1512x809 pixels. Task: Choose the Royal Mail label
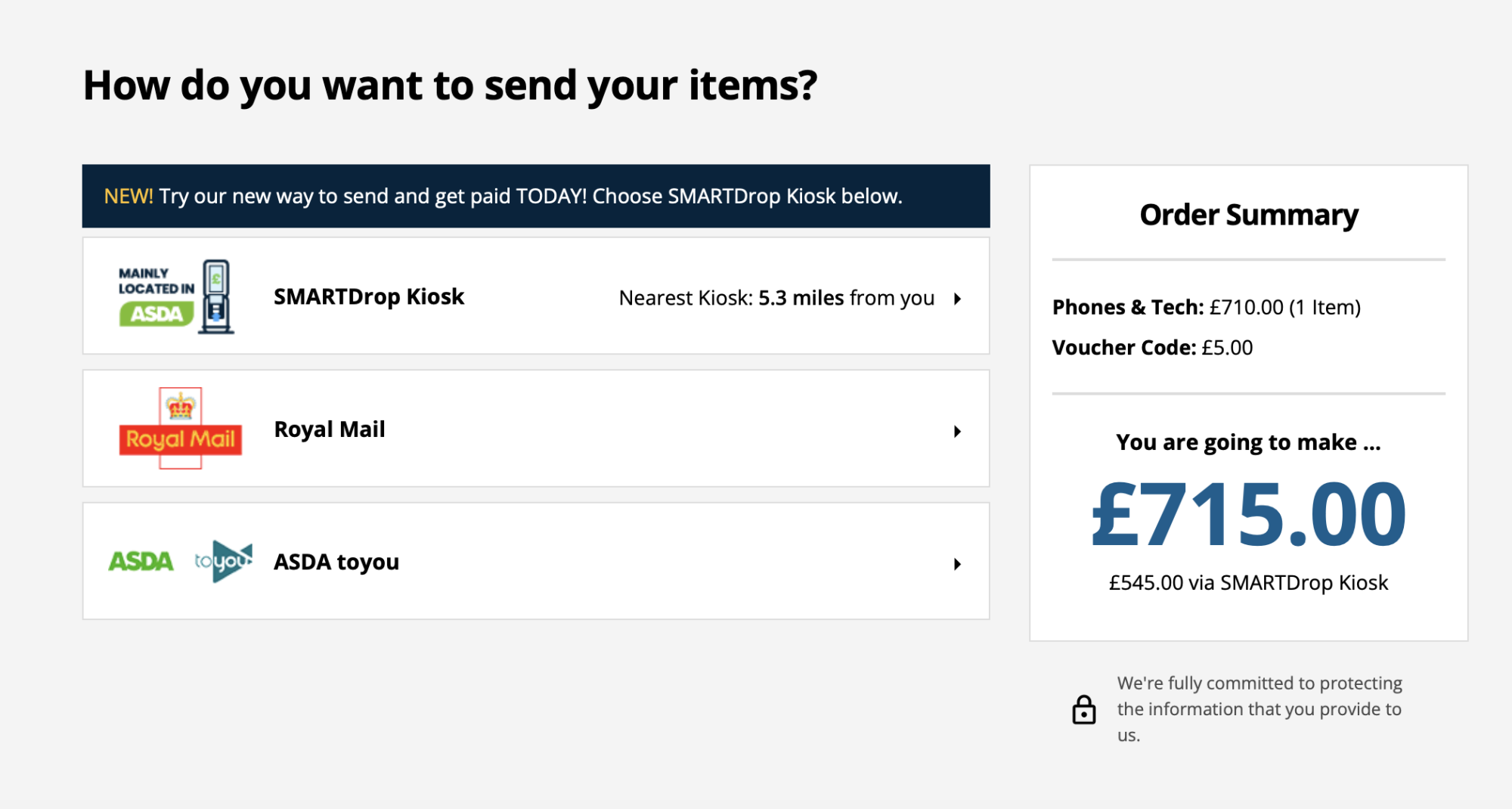330,429
